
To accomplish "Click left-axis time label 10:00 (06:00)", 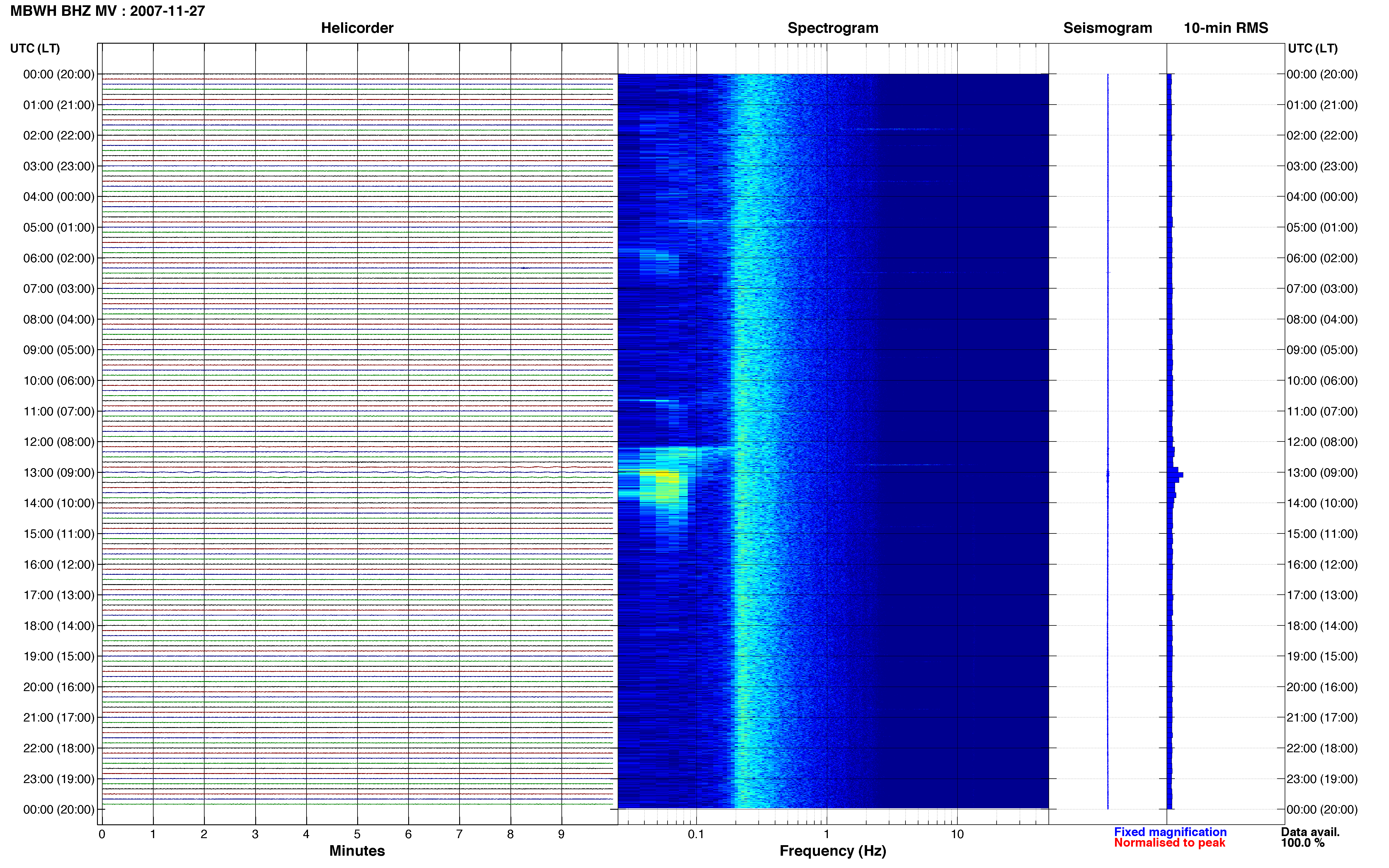I will click(59, 381).
